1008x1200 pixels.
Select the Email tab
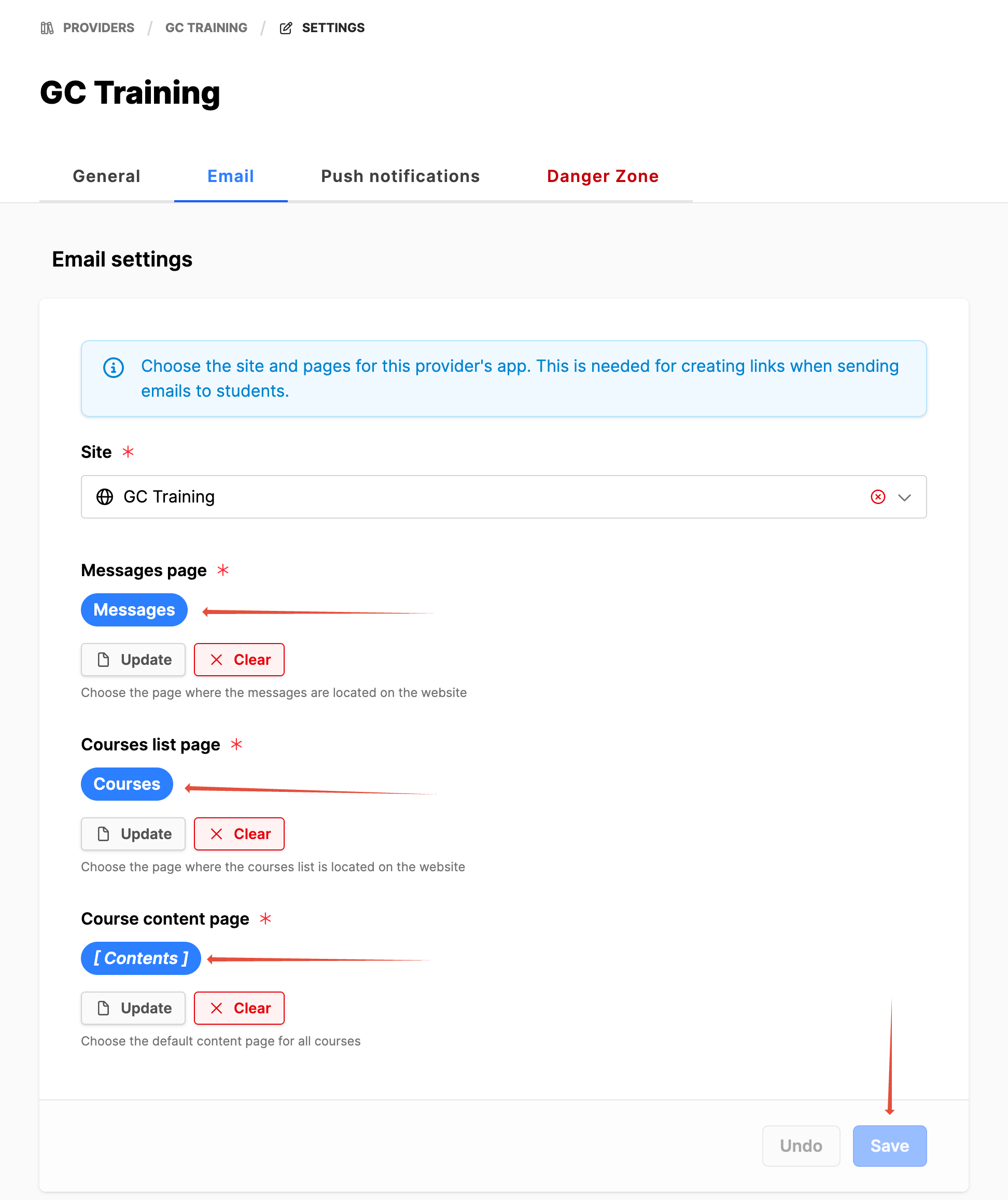pyautogui.click(x=230, y=176)
